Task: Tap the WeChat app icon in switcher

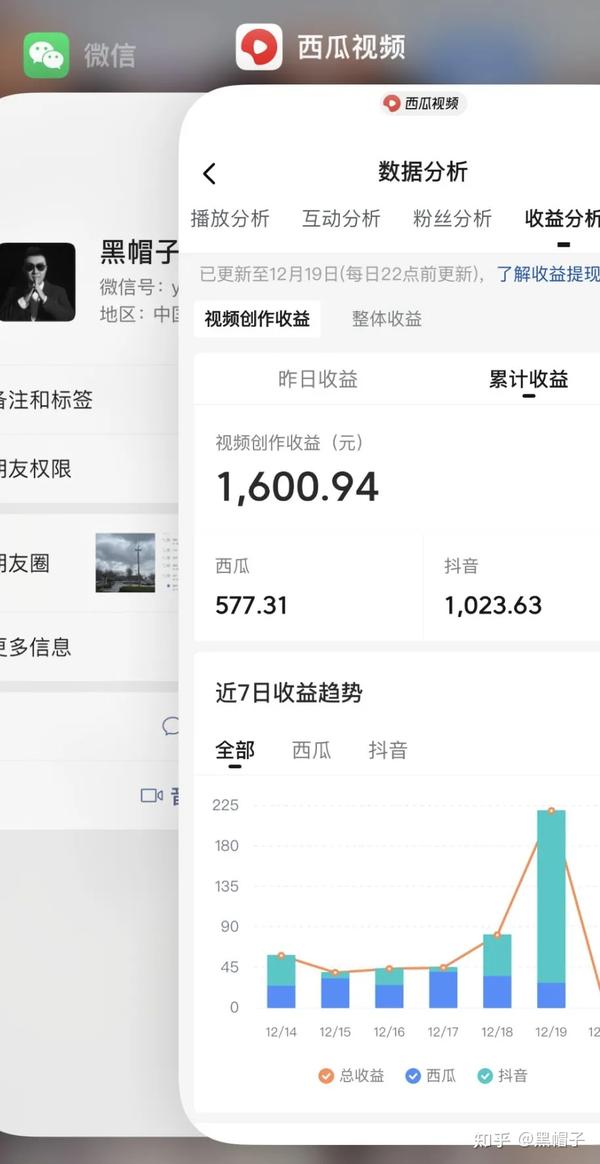Action: coord(46,56)
